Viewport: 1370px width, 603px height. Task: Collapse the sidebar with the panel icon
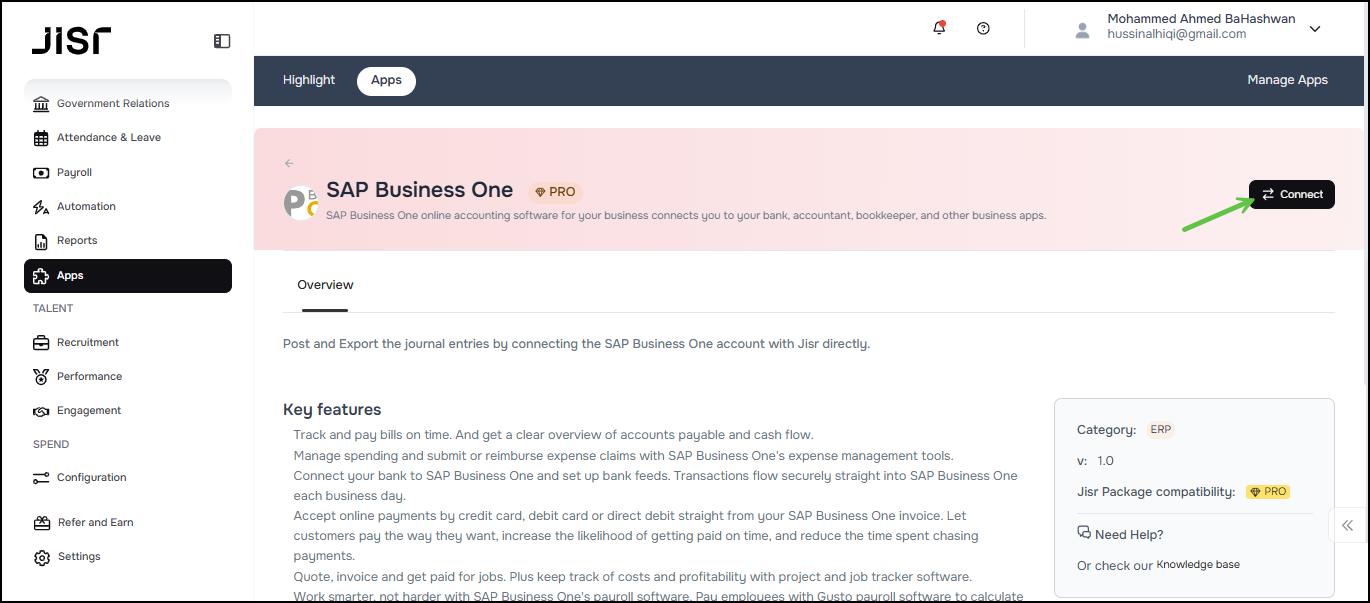(222, 41)
